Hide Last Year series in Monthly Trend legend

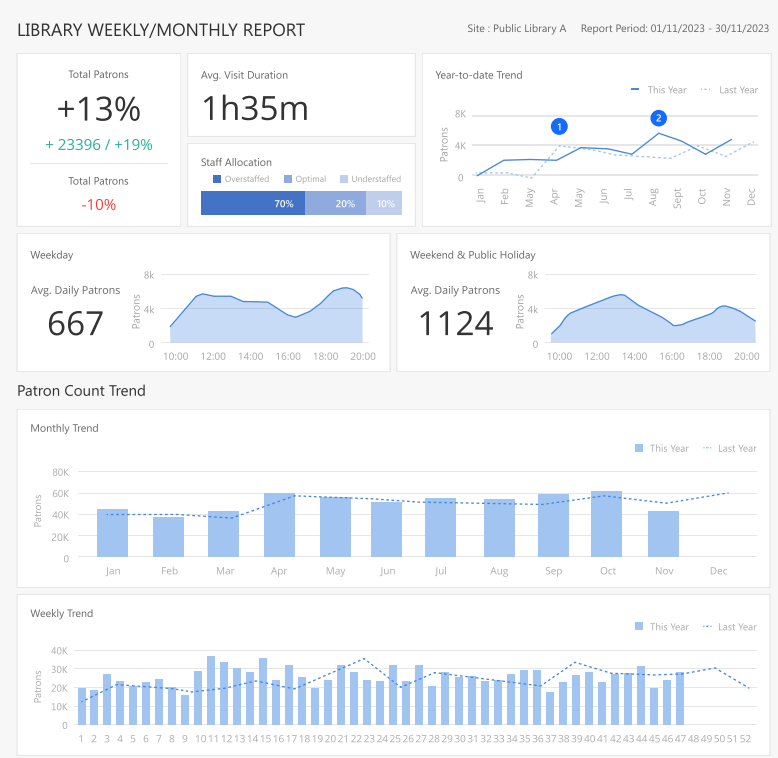pos(729,449)
